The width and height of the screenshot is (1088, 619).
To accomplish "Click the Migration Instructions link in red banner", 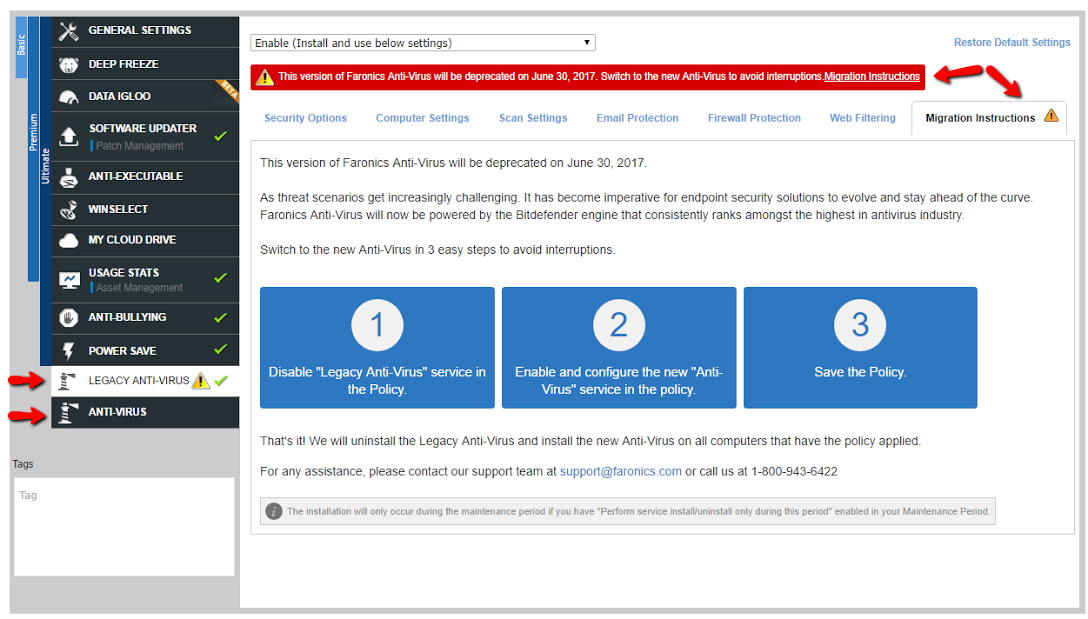I will click(x=871, y=77).
